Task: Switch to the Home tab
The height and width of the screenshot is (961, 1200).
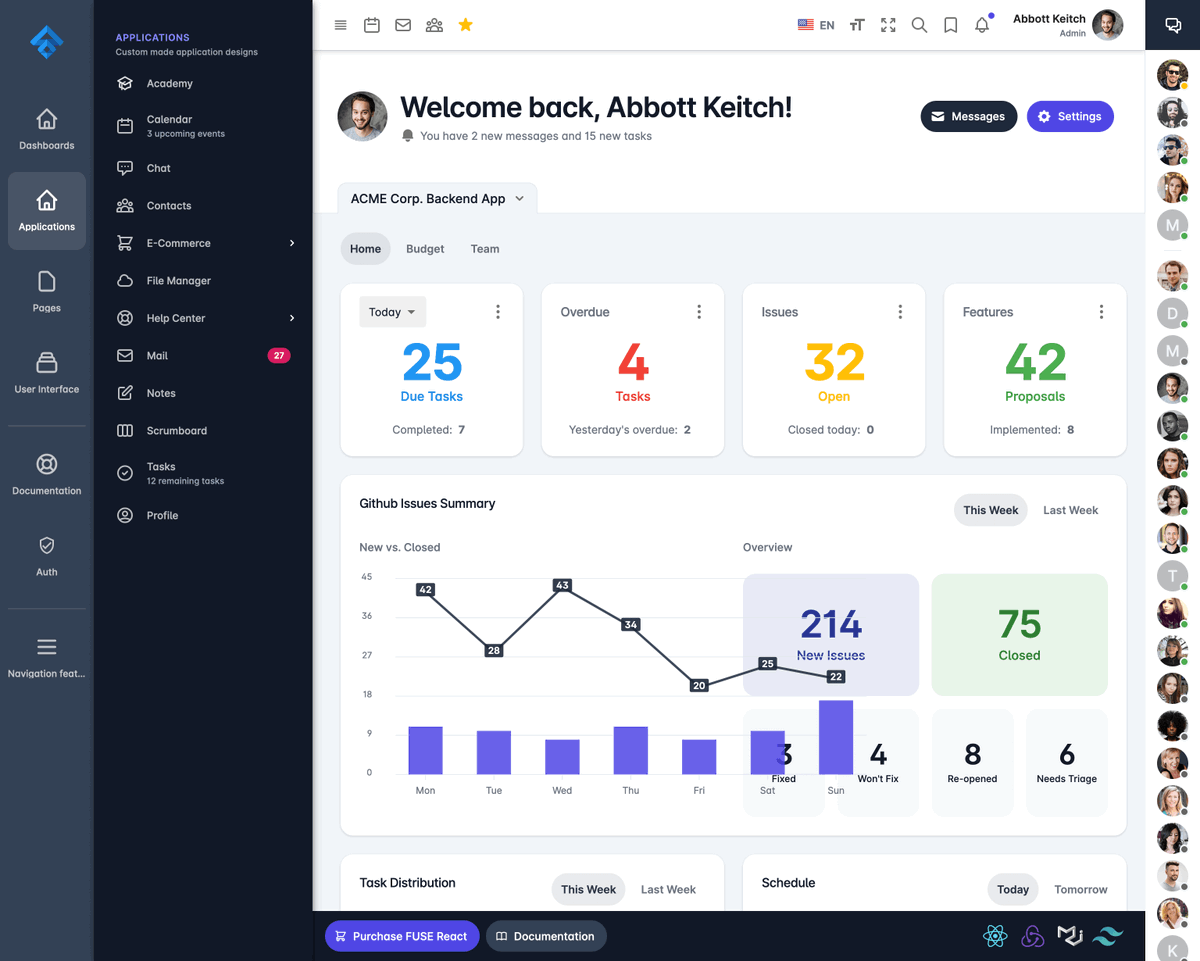Action: (365, 249)
